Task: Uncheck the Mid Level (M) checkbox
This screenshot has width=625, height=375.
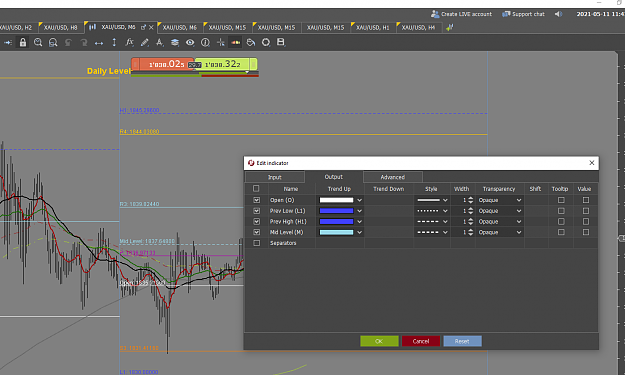Action: point(256,232)
